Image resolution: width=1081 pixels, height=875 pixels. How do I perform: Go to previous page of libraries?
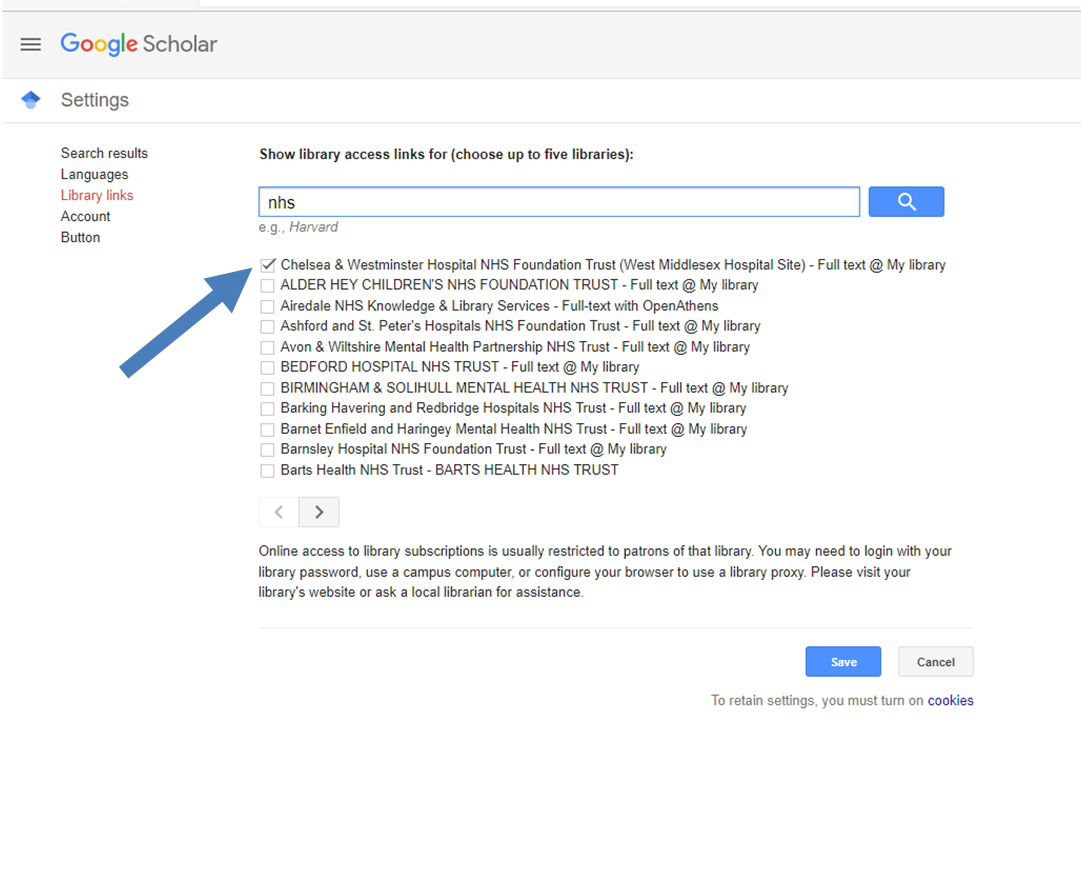(x=279, y=512)
